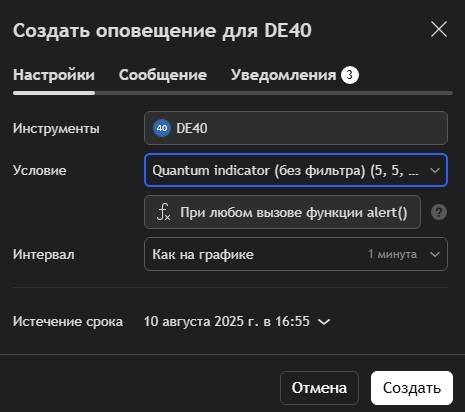Click the Создать button

(412, 388)
